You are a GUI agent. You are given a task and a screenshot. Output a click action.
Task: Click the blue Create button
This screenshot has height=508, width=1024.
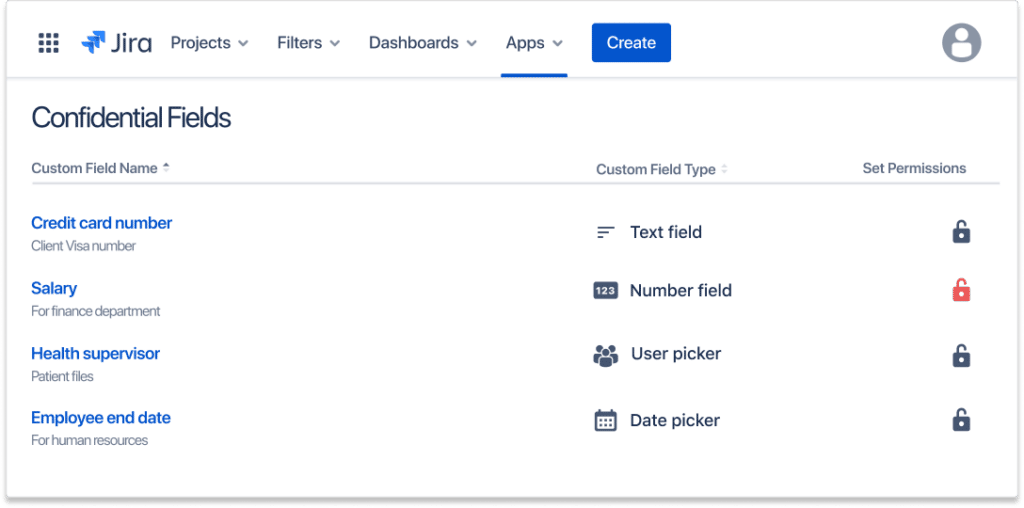(631, 43)
